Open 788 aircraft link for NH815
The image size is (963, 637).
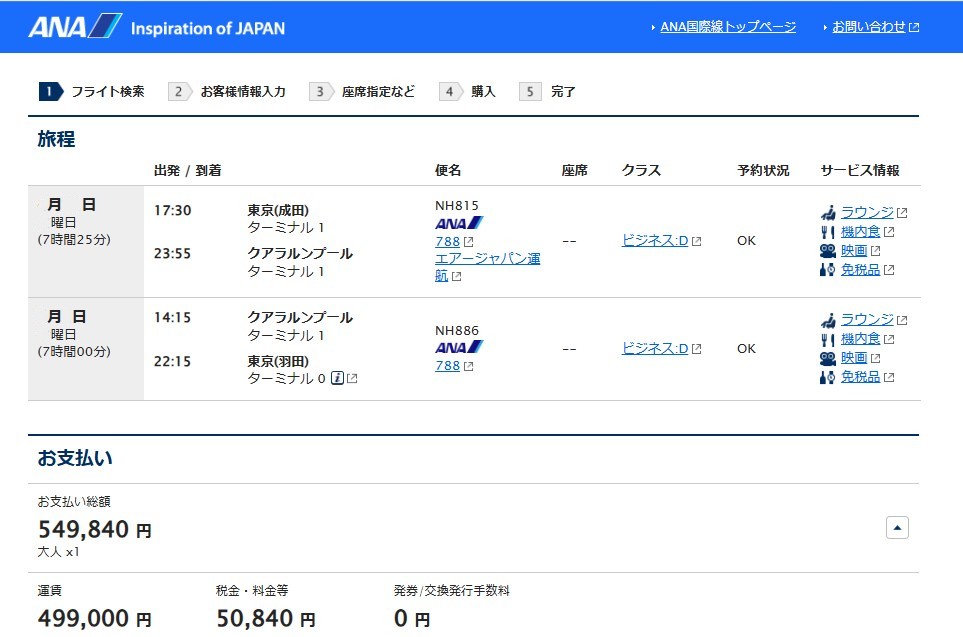coord(447,241)
